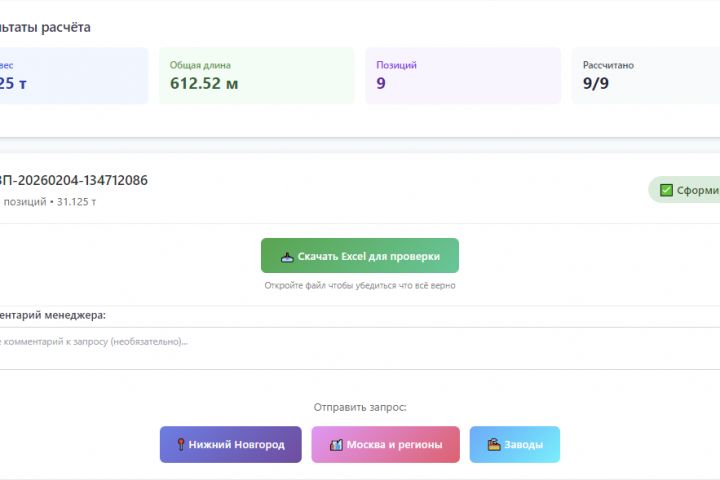Screen dimensions: 720x480
Task: Click the calculation results heading
Action: point(46,27)
